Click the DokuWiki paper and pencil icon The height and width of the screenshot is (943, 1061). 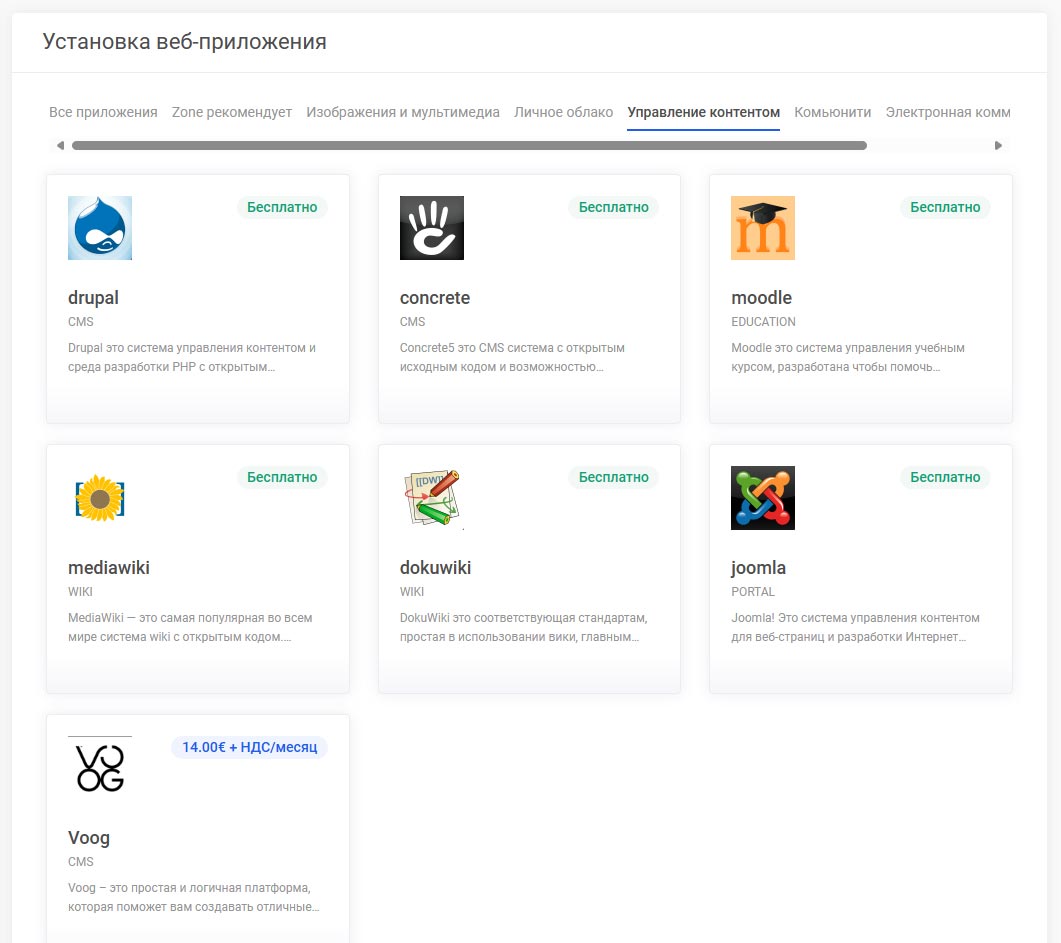pos(431,498)
